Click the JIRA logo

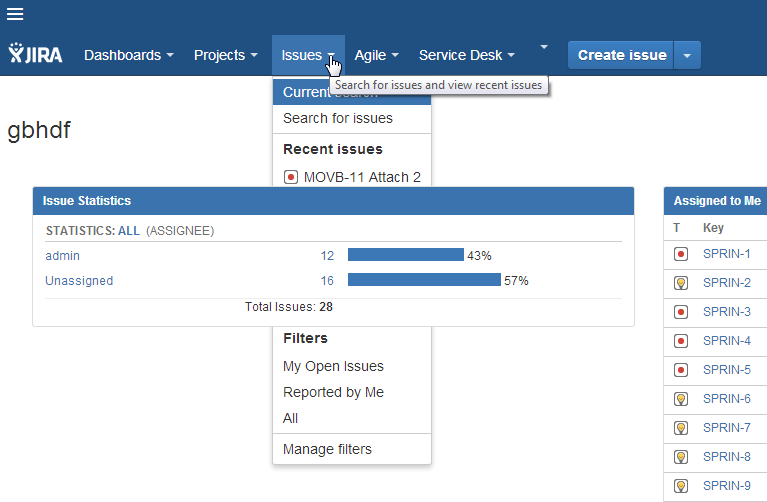pyautogui.click(x=35, y=54)
